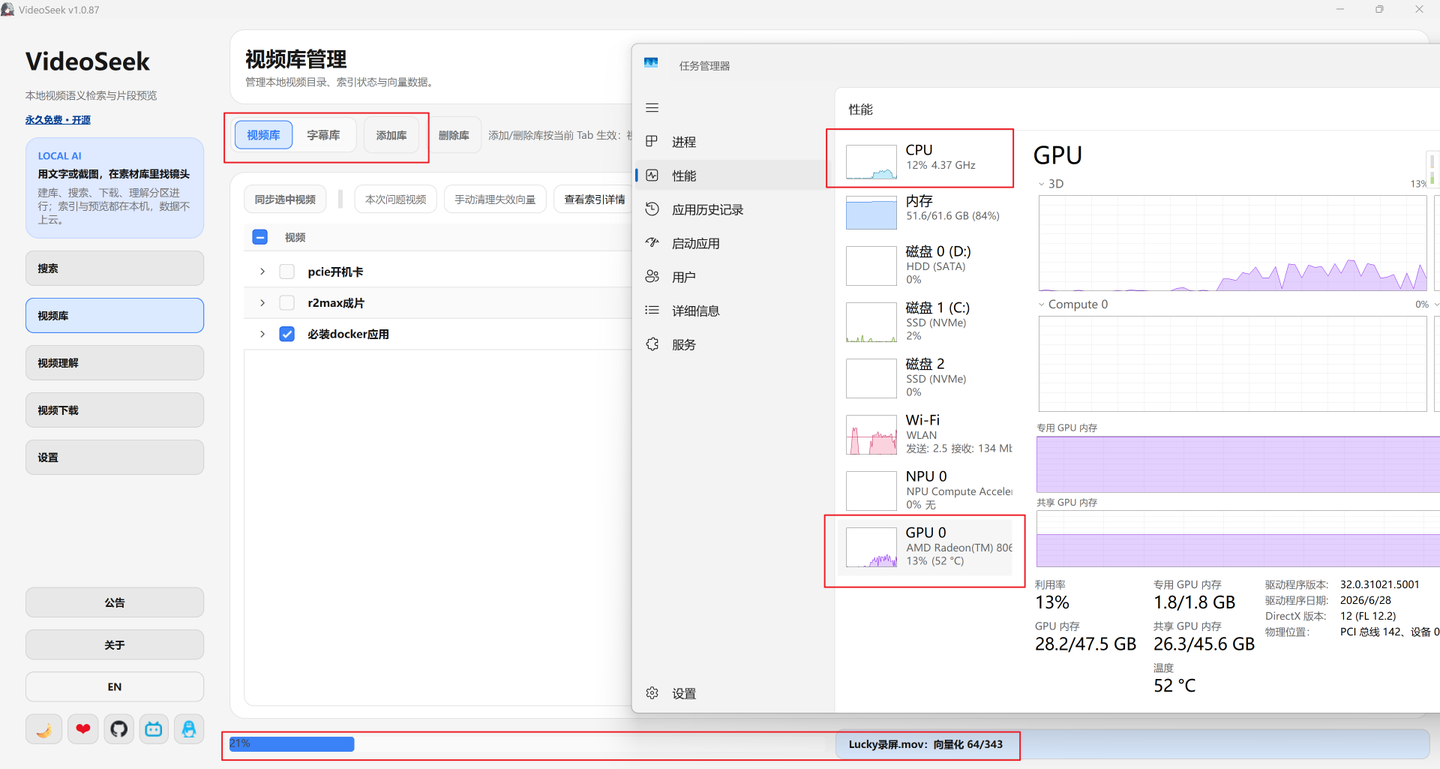Select the NPU 0 graph thumbnail

(x=871, y=491)
